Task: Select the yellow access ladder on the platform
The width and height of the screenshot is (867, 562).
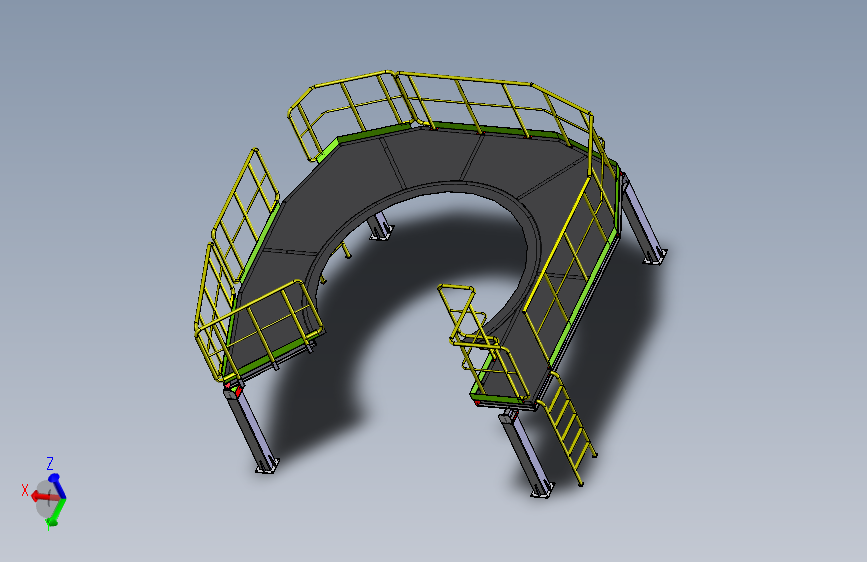Action: tap(568, 428)
